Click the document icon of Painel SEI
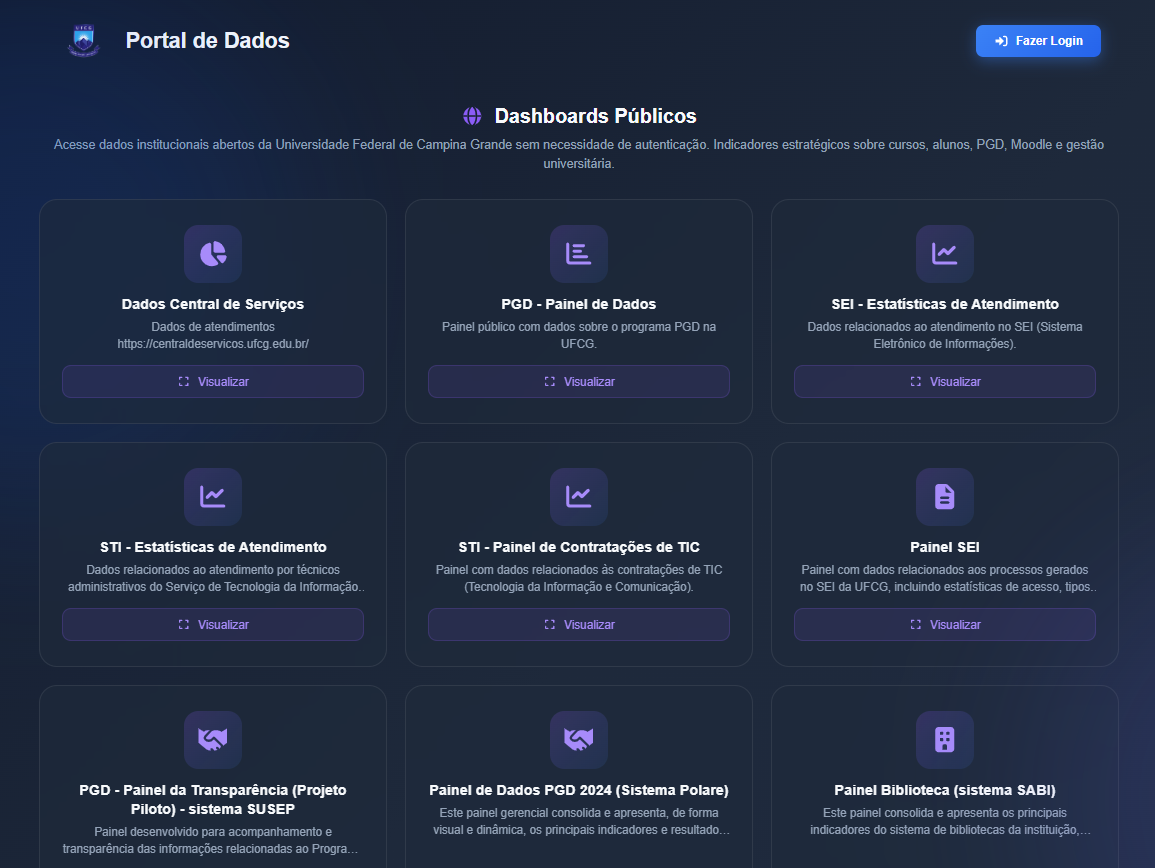 944,497
